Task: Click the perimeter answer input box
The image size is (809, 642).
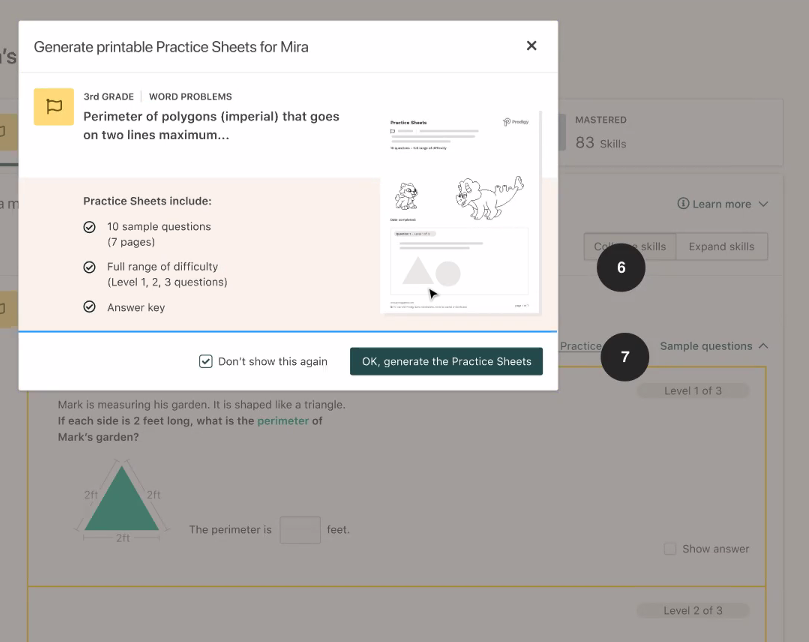Action: tap(300, 530)
